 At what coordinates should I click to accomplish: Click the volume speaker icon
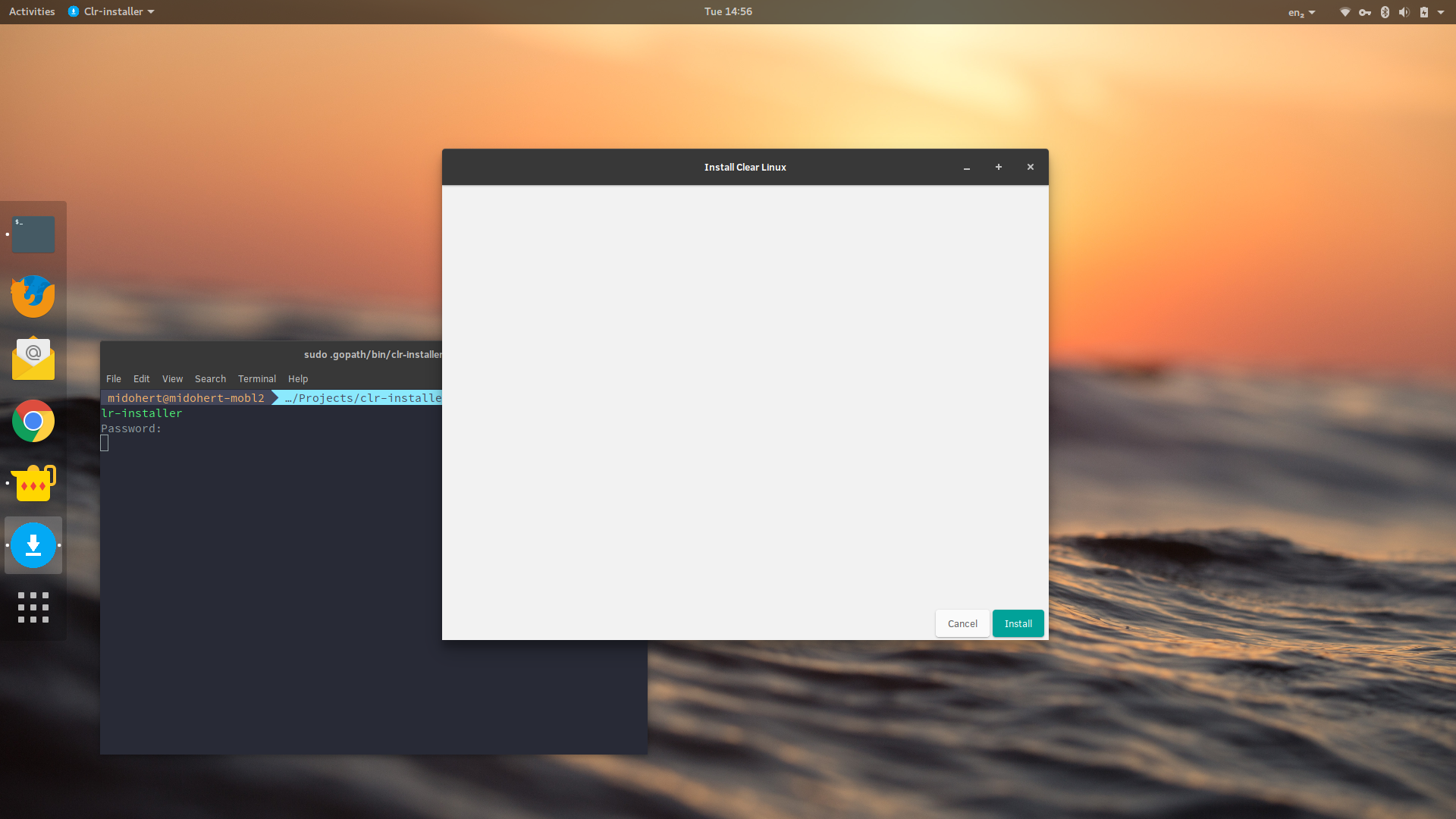pyautogui.click(x=1404, y=12)
